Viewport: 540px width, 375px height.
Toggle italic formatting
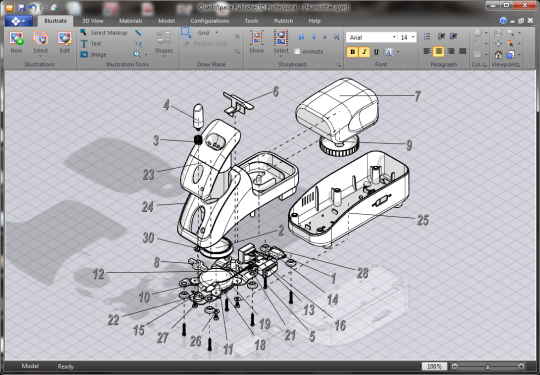(364, 52)
